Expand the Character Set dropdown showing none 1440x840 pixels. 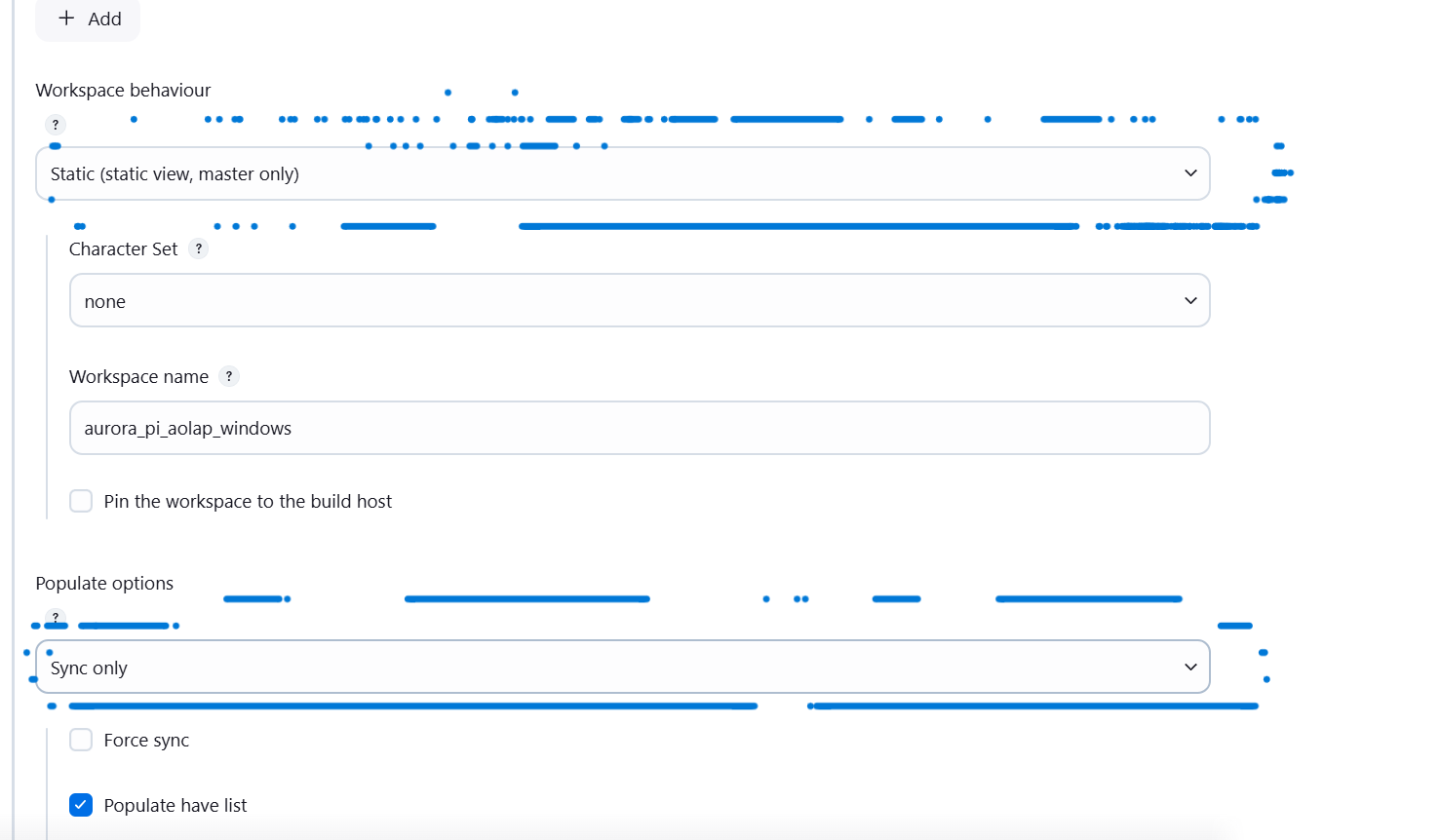click(x=640, y=300)
